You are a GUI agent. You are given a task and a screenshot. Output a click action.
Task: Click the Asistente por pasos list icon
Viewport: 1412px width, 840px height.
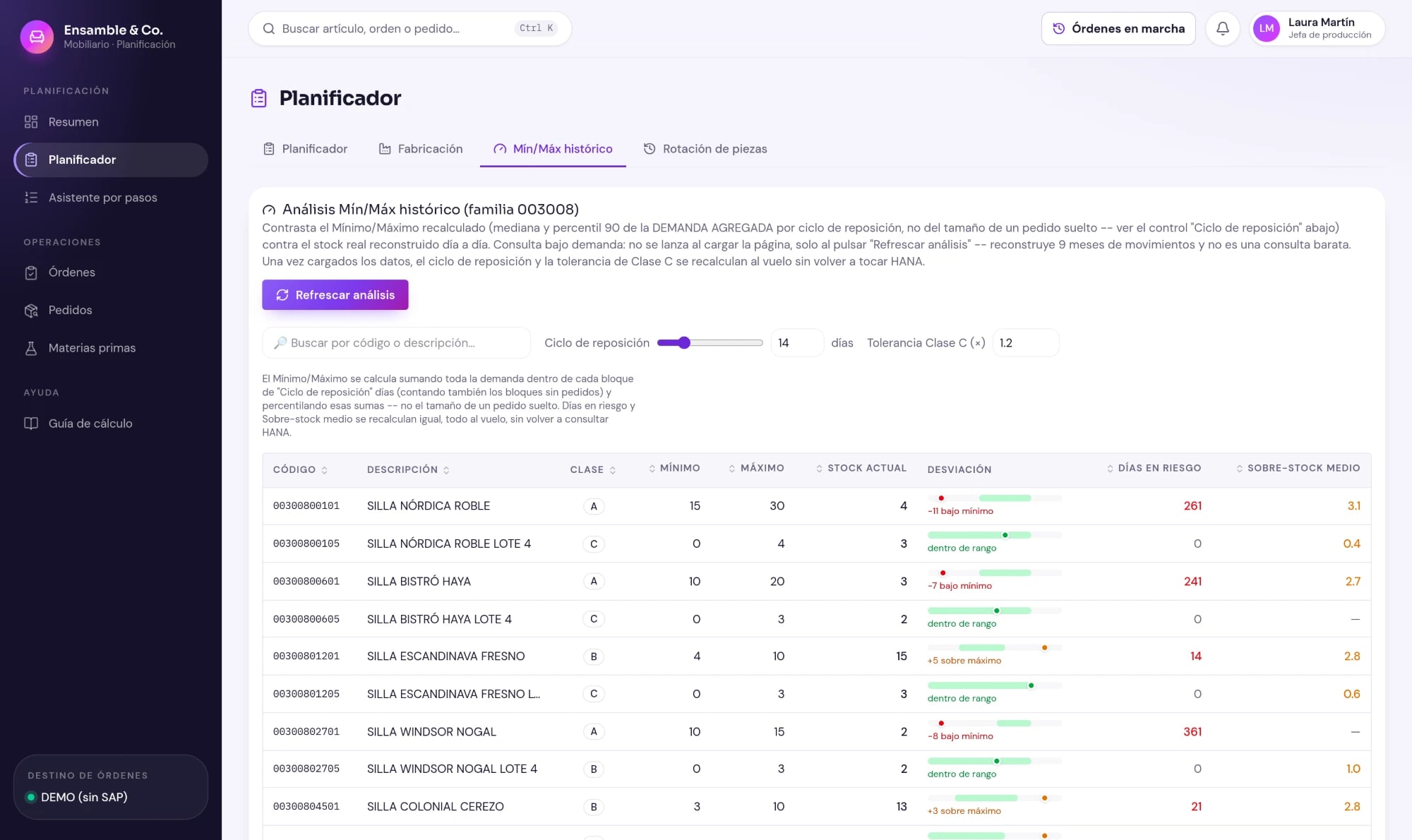point(31,198)
